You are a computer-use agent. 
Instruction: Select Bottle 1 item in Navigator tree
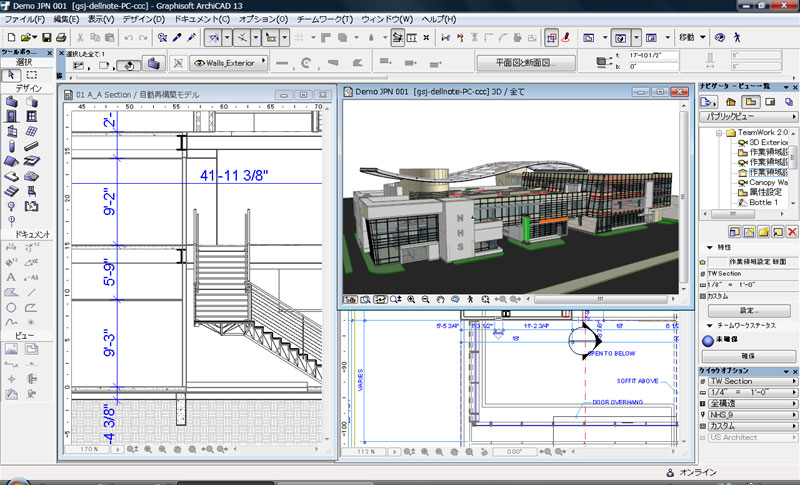click(x=758, y=202)
